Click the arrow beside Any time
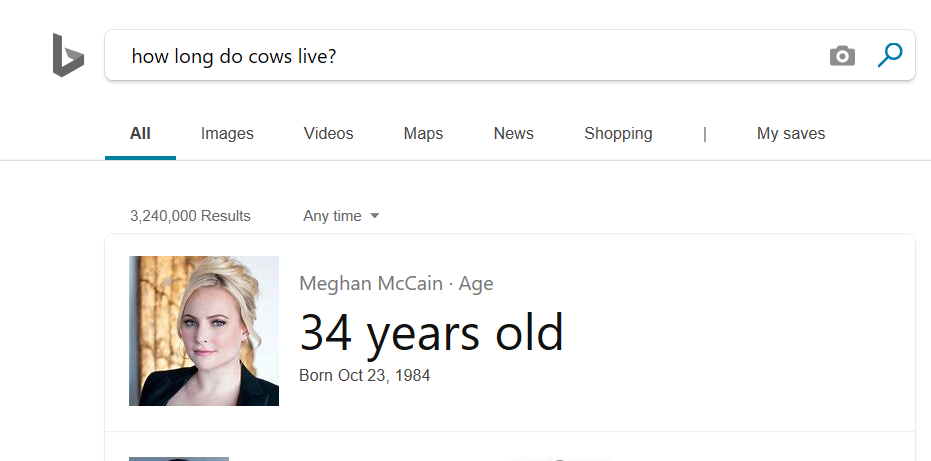 click(375, 216)
